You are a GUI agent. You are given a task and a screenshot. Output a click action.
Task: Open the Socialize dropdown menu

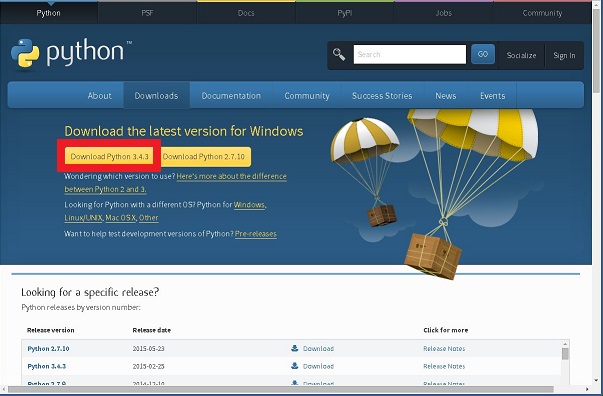[521, 55]
